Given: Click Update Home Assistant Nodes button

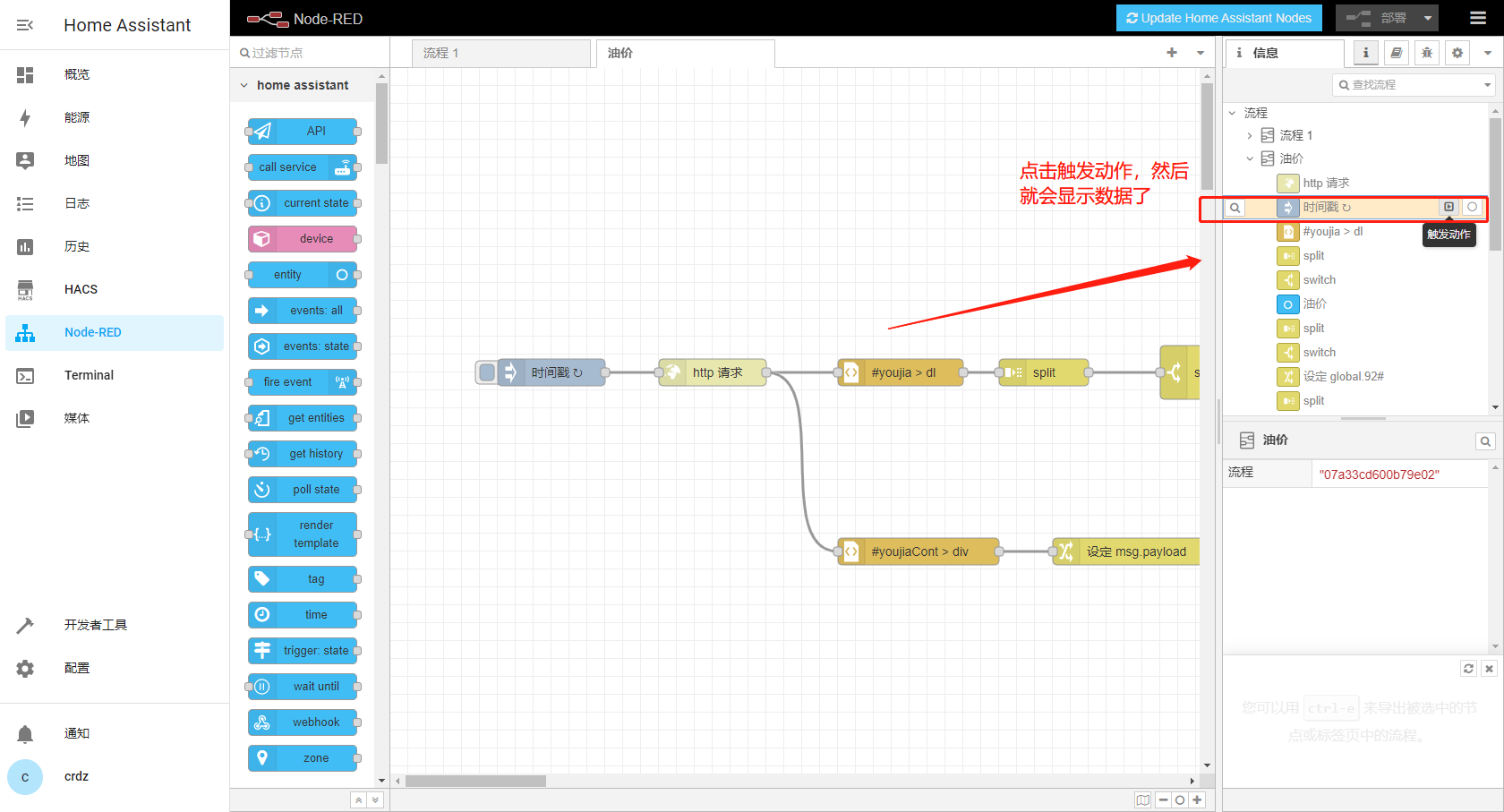Looking at the screenshot, I should pos(1218,18).
